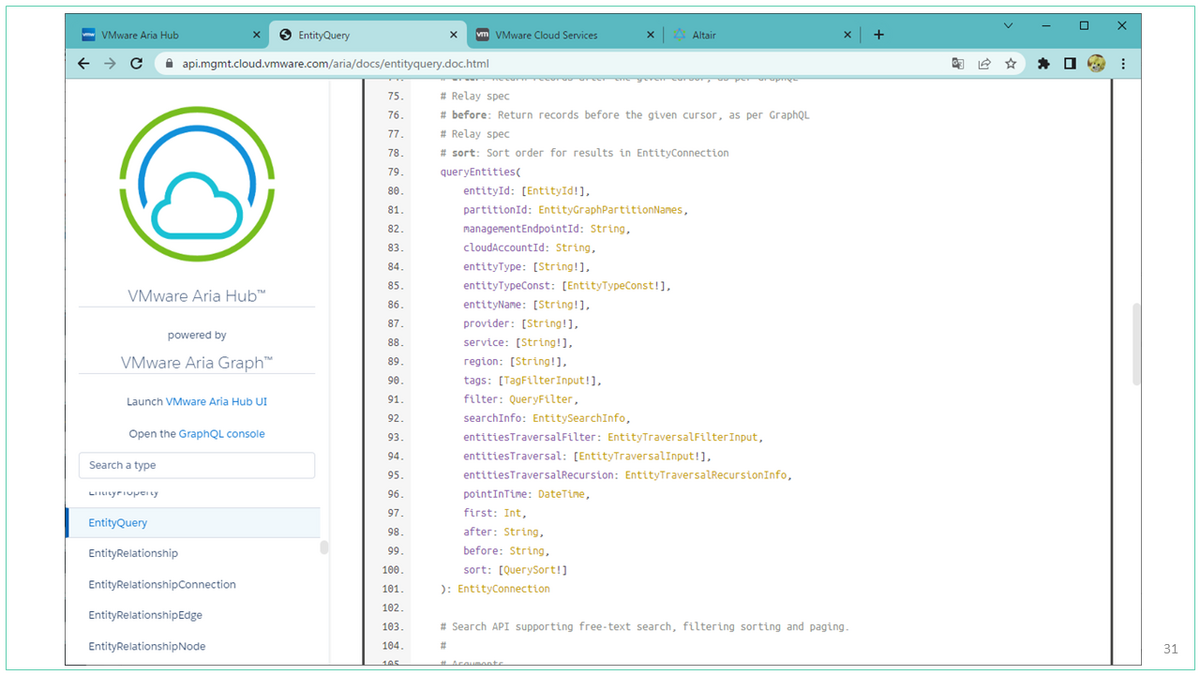Open the Chrome profile avatar
Viewport: 1200px width, 675px height.
[1096, 63]
